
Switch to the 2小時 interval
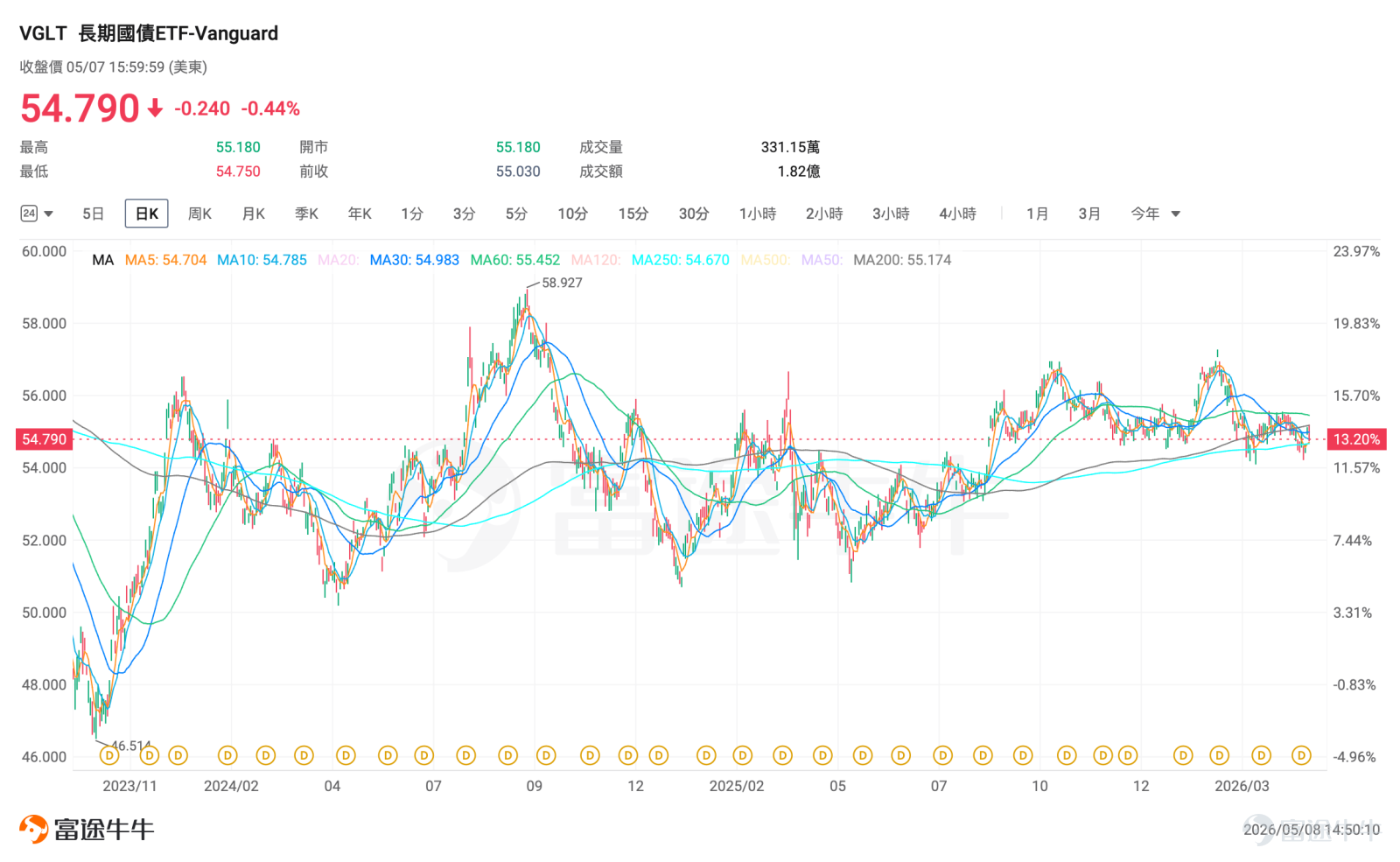[x=824, y=214]
